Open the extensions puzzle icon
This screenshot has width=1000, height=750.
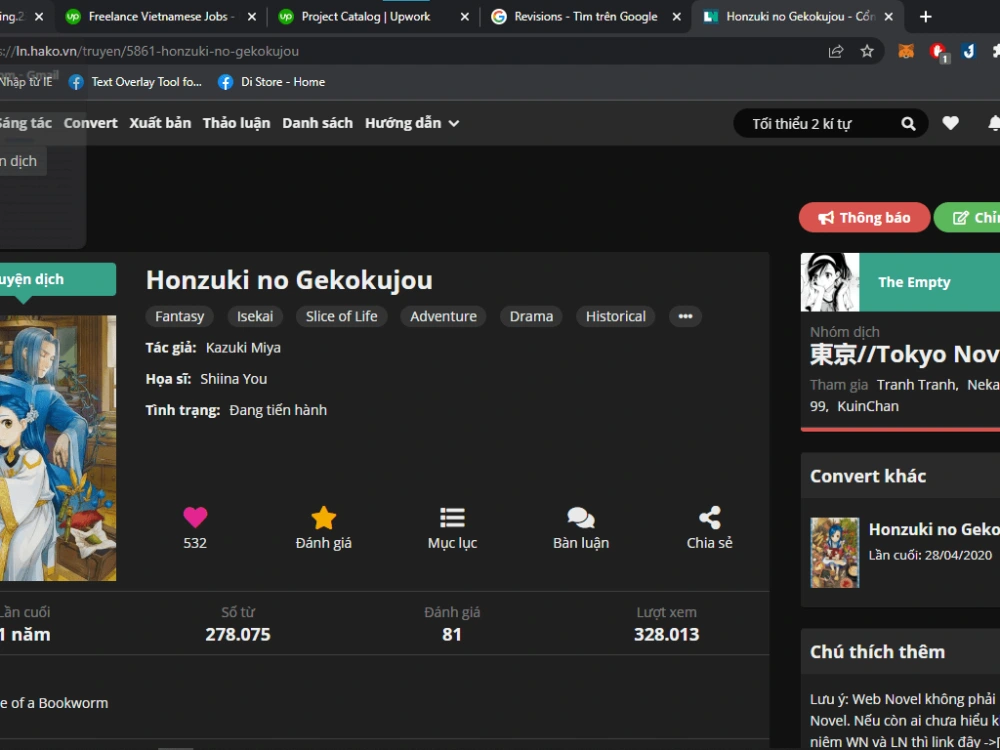996,51
